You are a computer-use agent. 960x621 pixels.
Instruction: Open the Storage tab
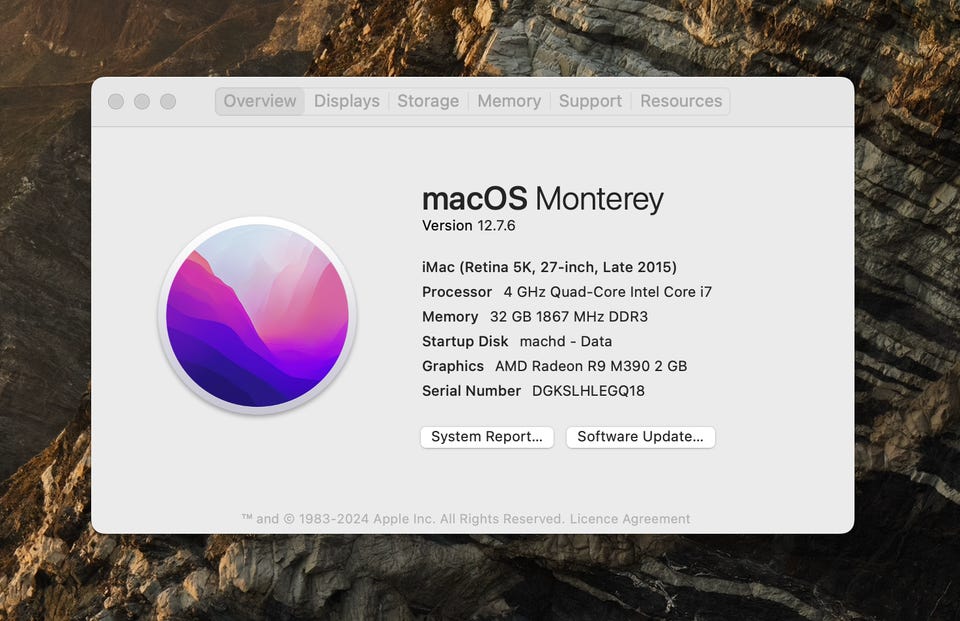[x=428, y=101]
